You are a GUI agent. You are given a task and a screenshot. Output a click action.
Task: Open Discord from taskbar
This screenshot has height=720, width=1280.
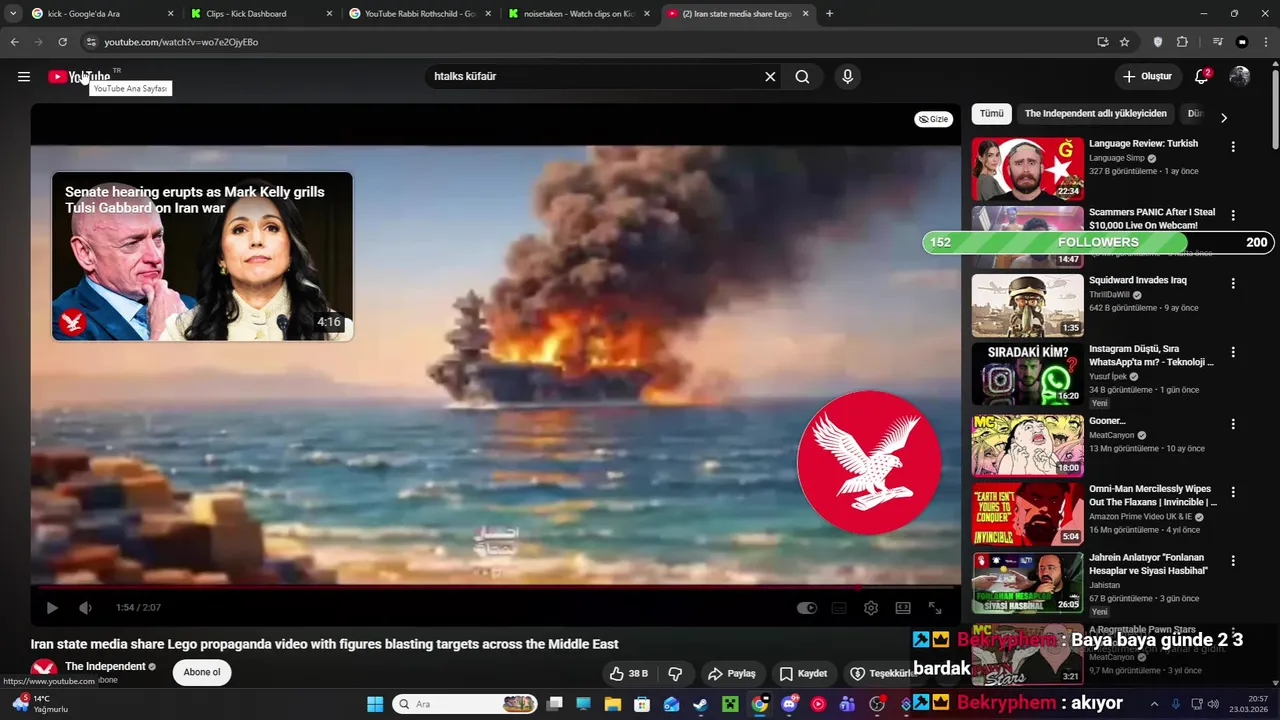pos(789,704)
